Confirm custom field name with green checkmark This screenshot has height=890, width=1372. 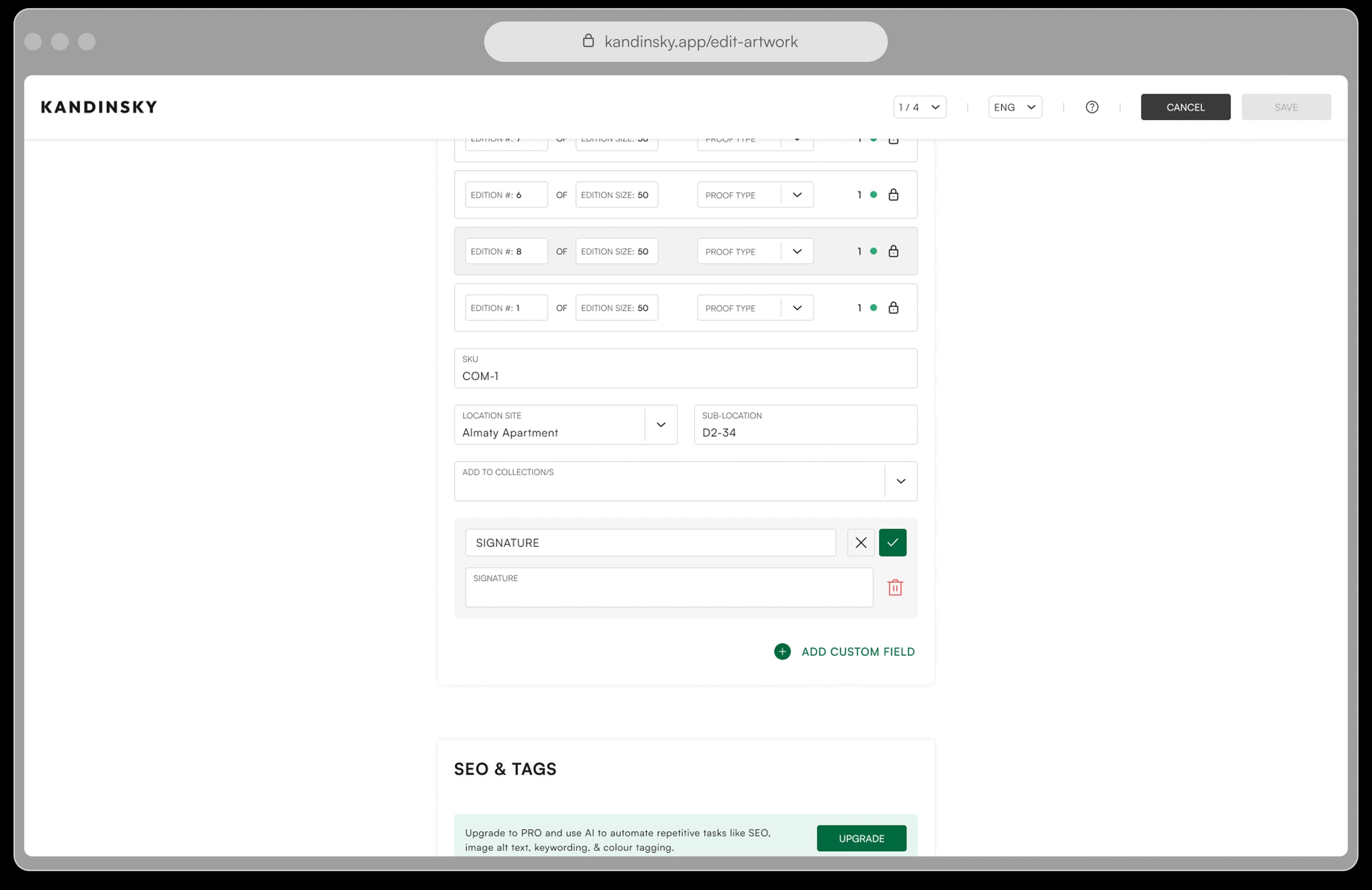click(893, 542)
